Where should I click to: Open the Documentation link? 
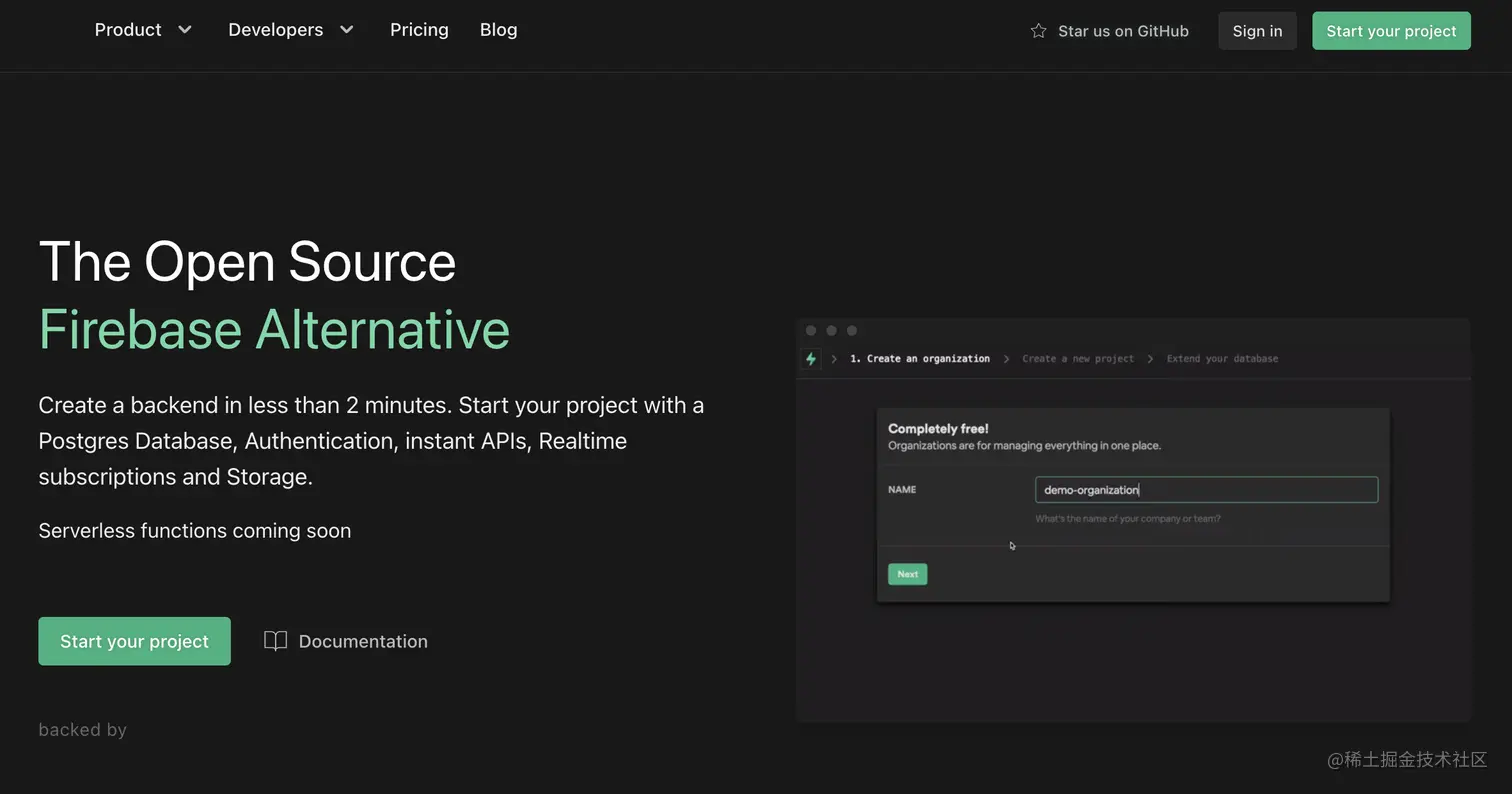point(345,641)
